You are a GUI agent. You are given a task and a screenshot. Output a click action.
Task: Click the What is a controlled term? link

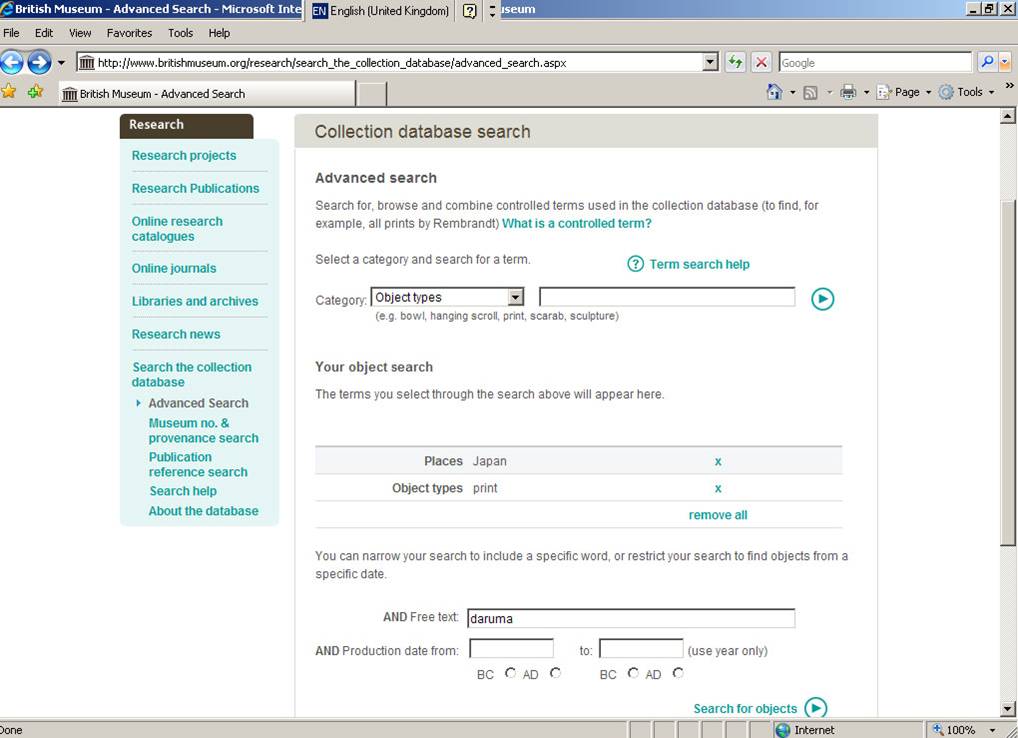[x=577, y=223]
